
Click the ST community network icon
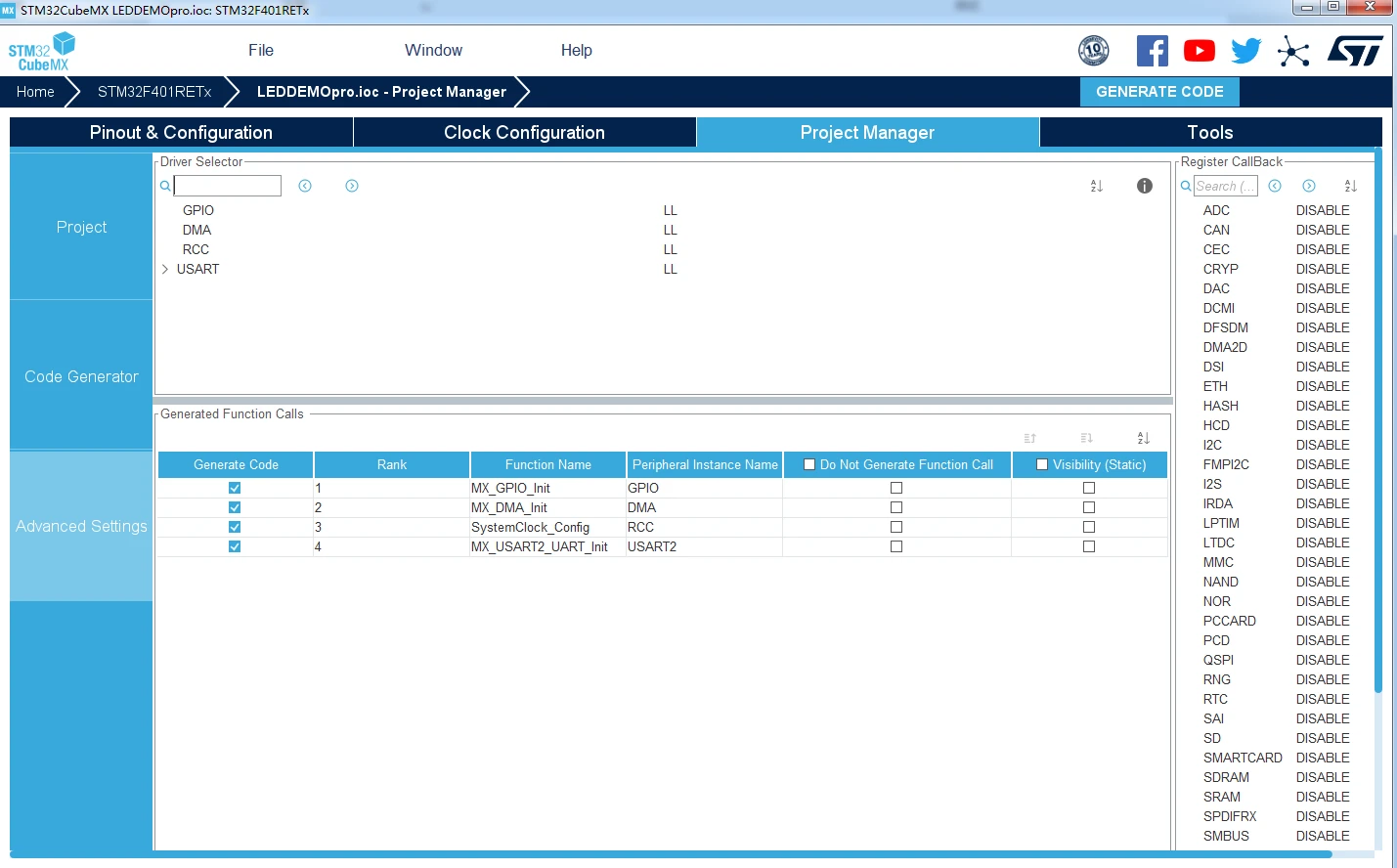point(1292,51)
